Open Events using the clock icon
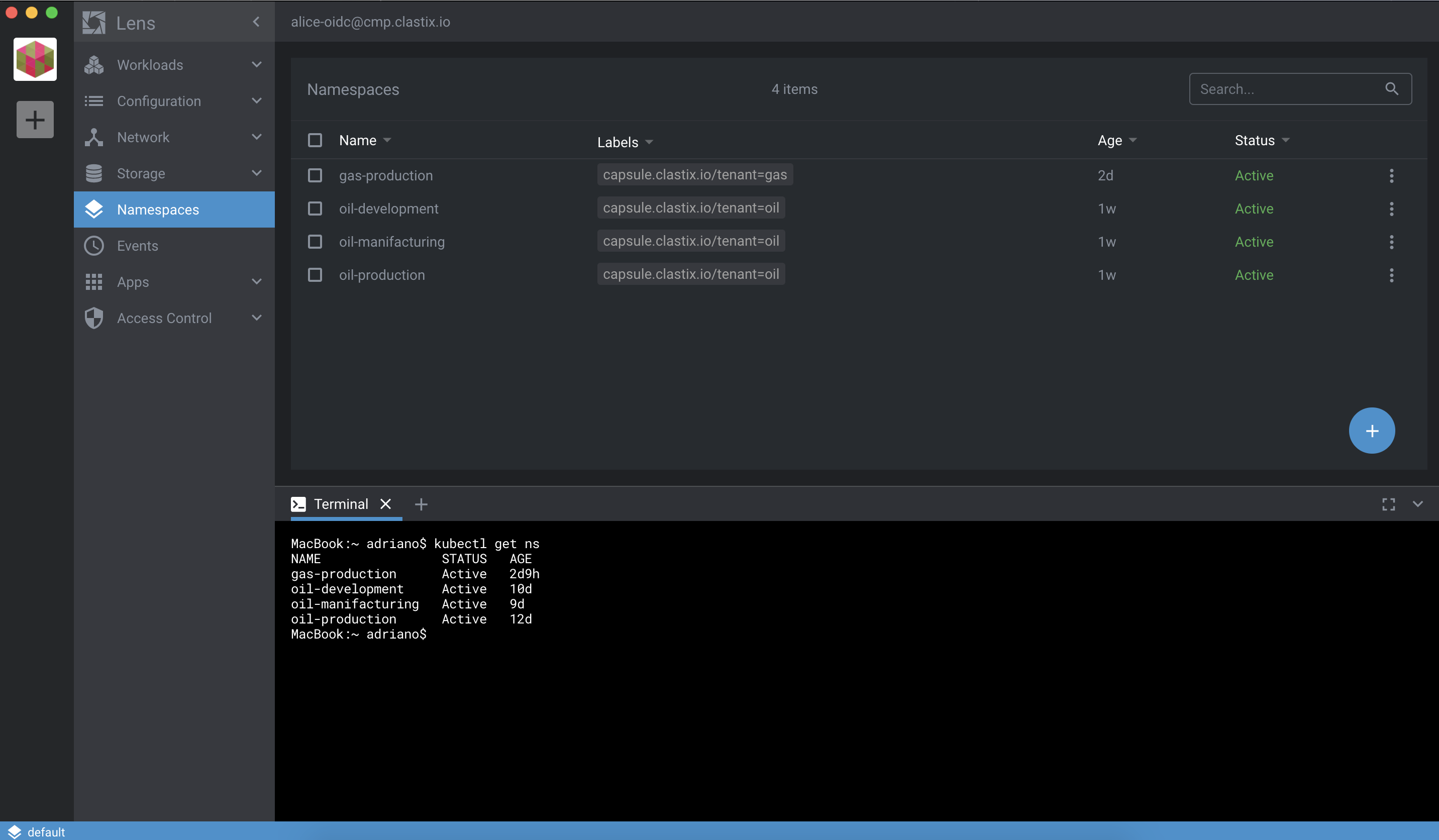1439x840 pixels. [93, 246]
